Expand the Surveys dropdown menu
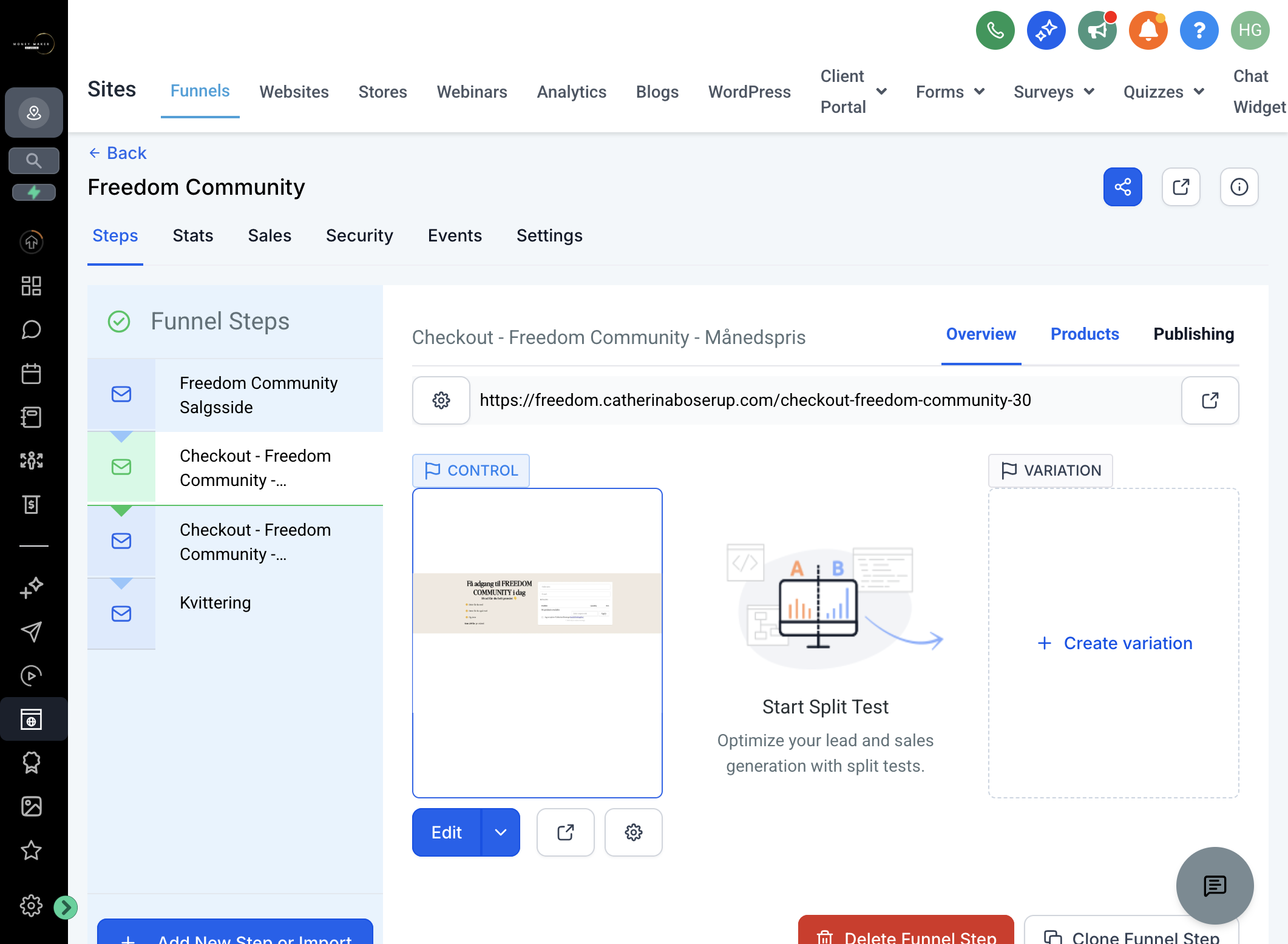Screen dimensions: 1288x944 [1089, 92]
